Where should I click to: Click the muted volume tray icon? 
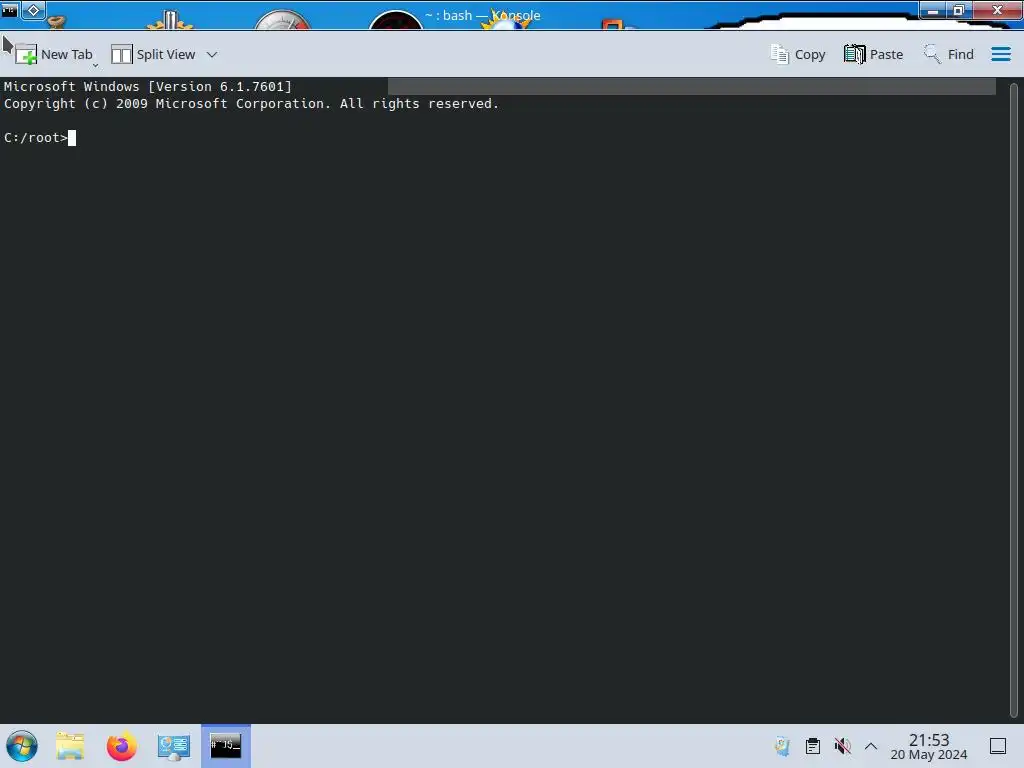[x=842, y=746]
